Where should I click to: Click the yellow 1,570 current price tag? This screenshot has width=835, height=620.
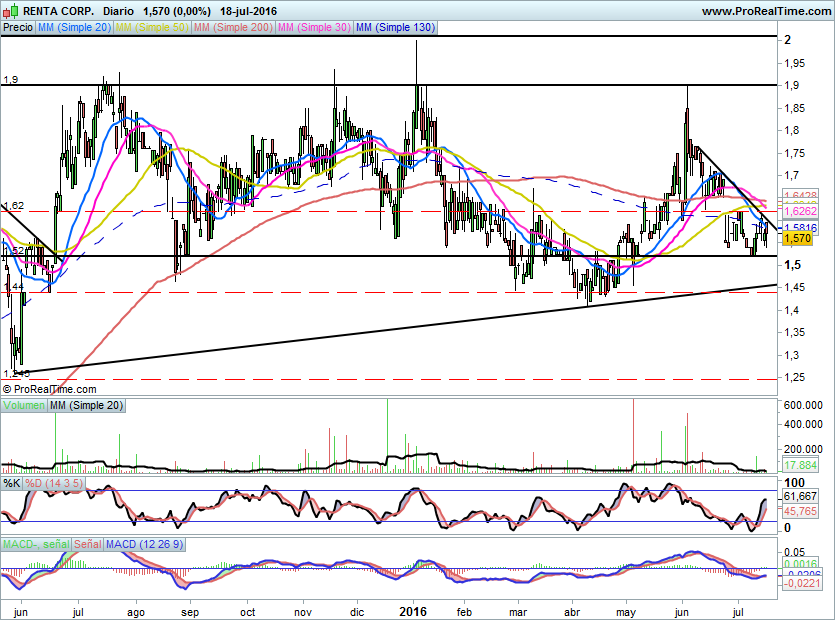click(x=797, y=239)
